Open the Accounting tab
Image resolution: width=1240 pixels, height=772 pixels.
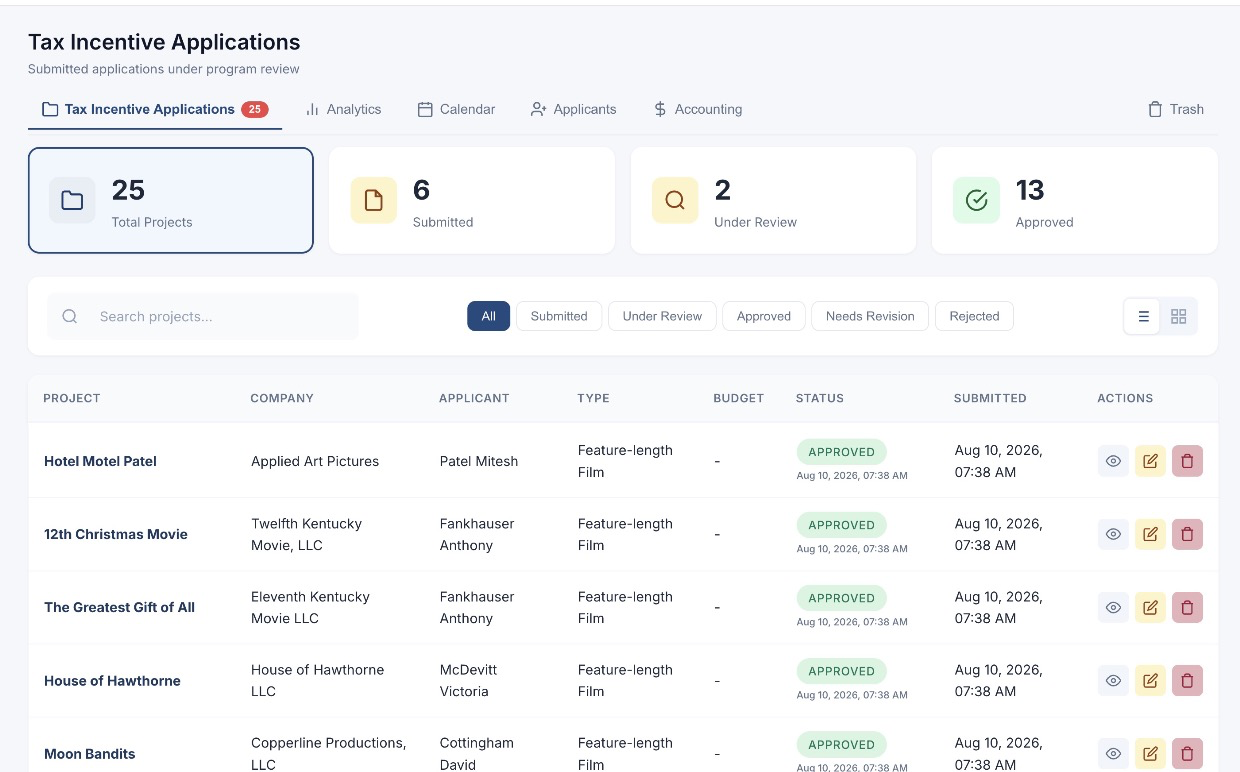(x=697, y=109)
